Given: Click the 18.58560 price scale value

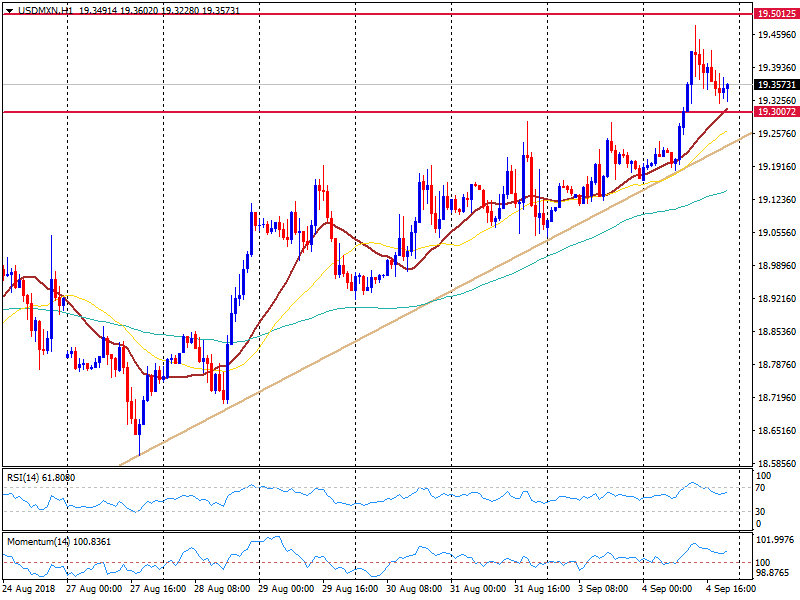Looking at the screenshot, I should point(776,464).
